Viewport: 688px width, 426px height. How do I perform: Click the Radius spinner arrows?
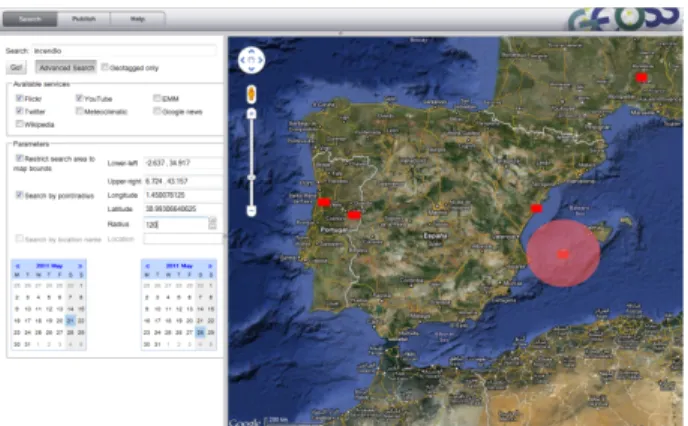pos(212,224)
